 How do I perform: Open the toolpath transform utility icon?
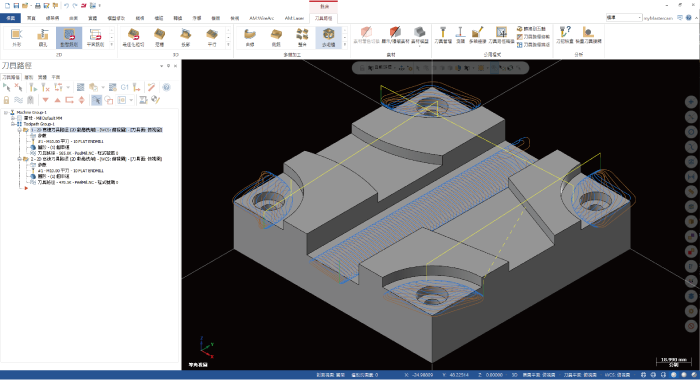tap(501, 35)
